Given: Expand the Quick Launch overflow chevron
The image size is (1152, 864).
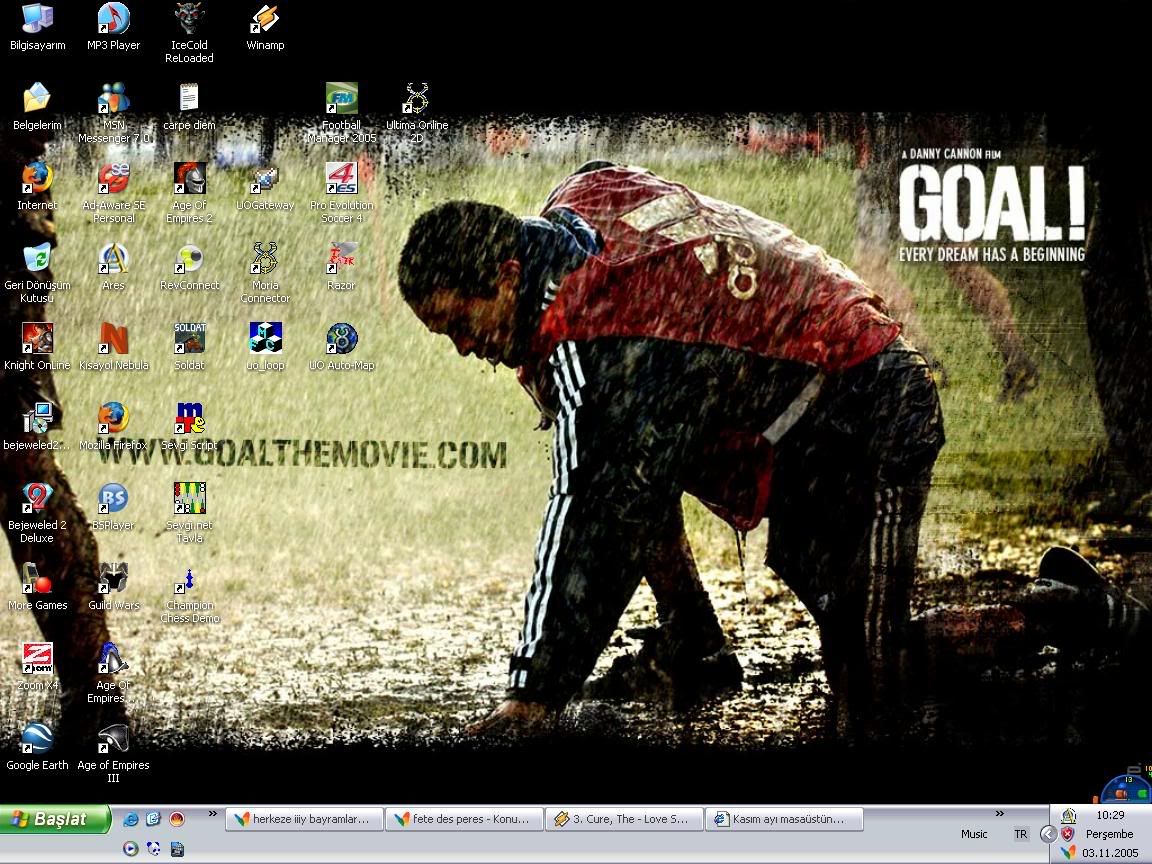Looking at the screenshot, I should click(x=212, y=813).
